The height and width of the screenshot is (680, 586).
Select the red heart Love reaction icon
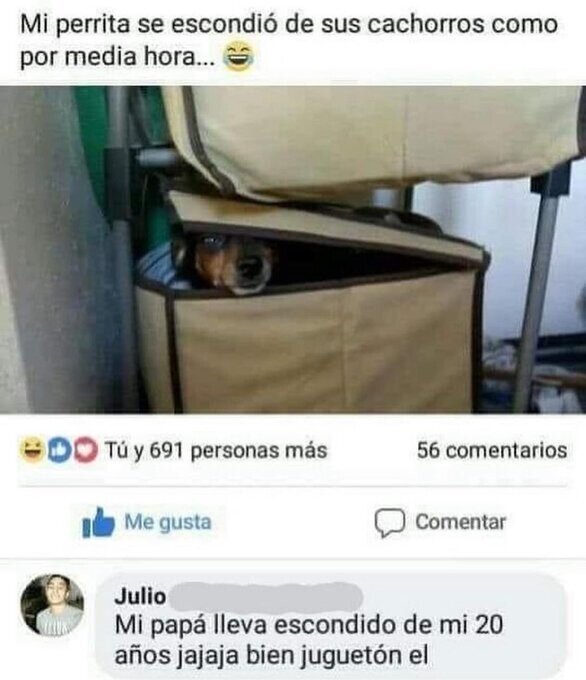[85, 450]
